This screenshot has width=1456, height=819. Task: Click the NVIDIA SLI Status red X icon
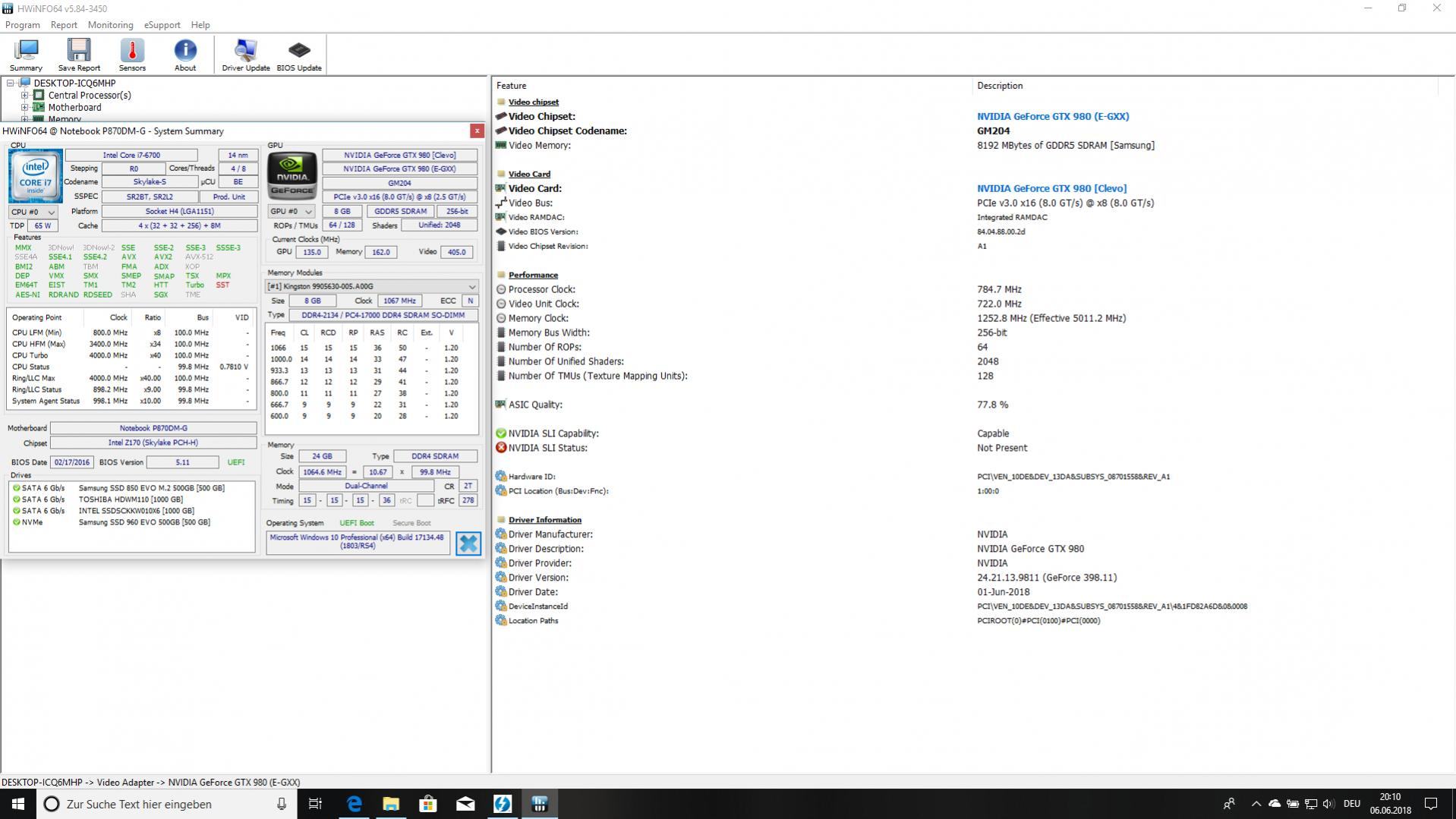tap(501, 448)
